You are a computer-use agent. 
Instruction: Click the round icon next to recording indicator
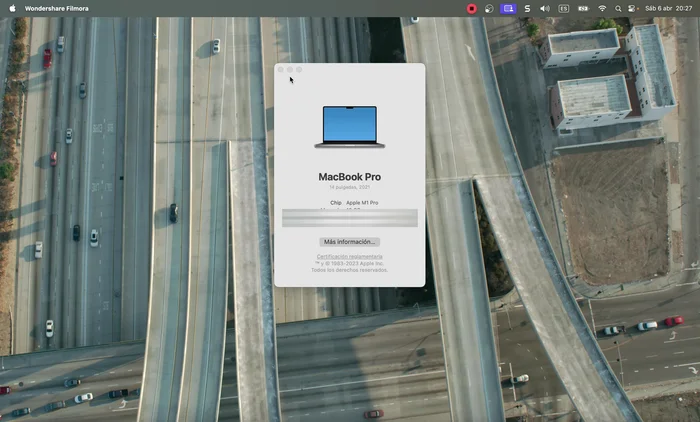(x=490, y=8)
